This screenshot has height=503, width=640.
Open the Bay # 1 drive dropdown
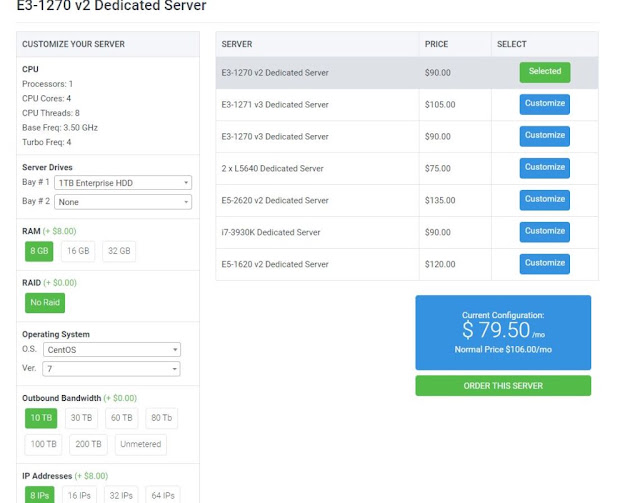pos(123,183)
